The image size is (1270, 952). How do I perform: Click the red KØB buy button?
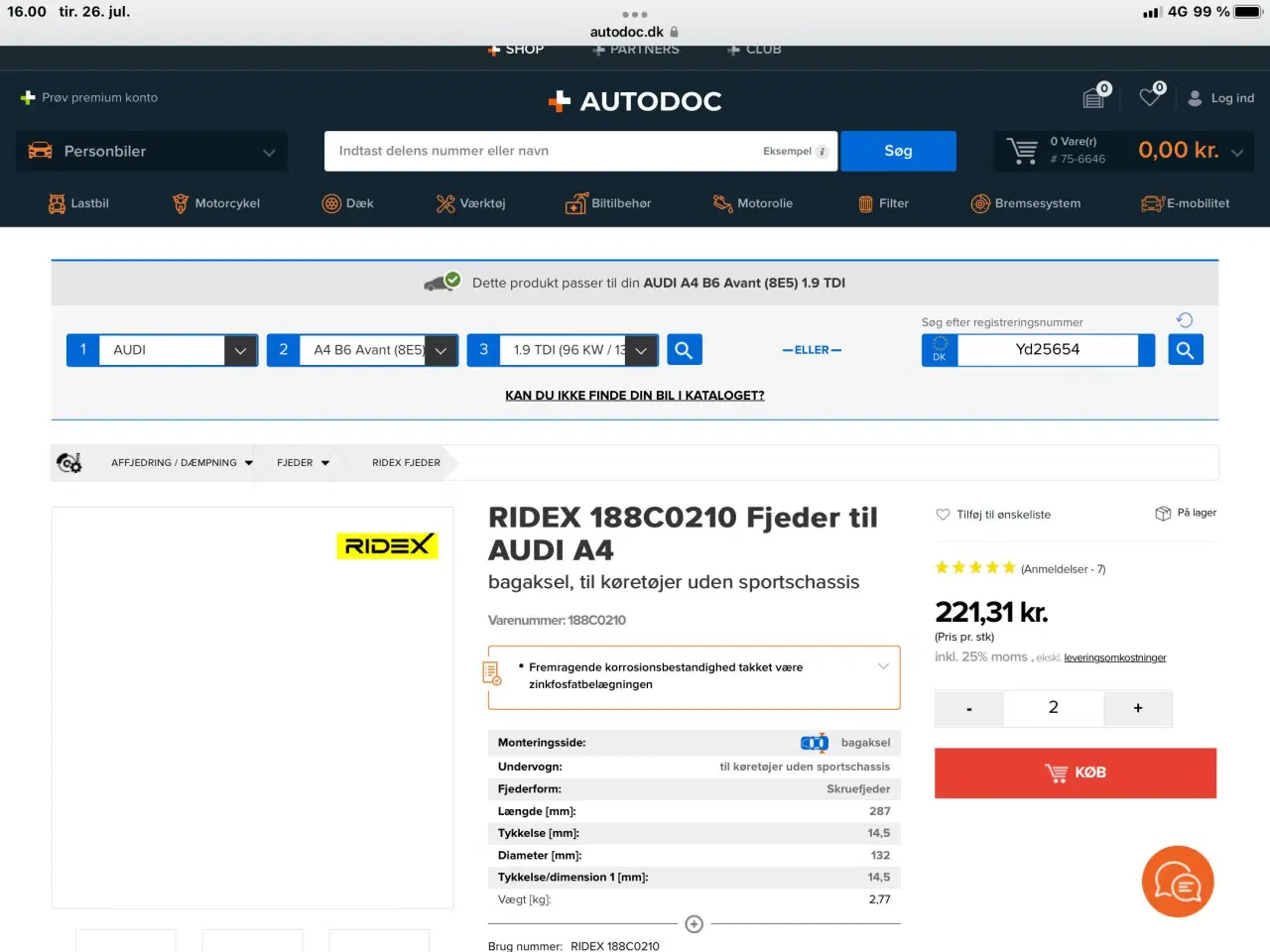[x=1076, y=773]
